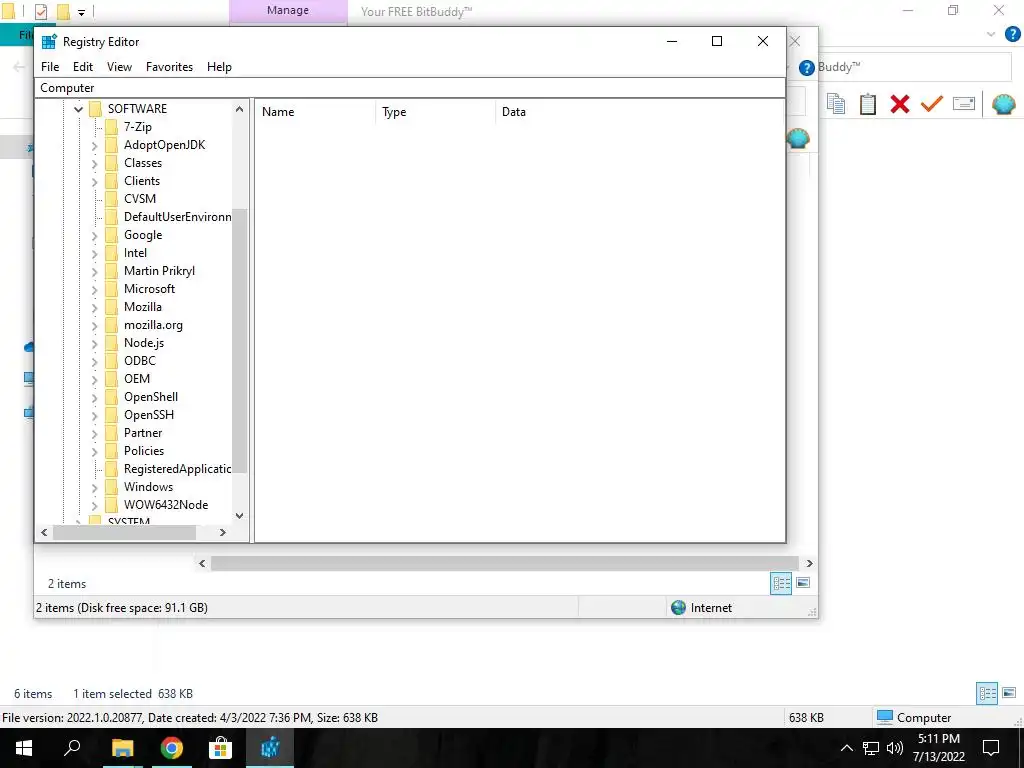Expand the Classes key
1024x768 pixels.
pos(95,163)
